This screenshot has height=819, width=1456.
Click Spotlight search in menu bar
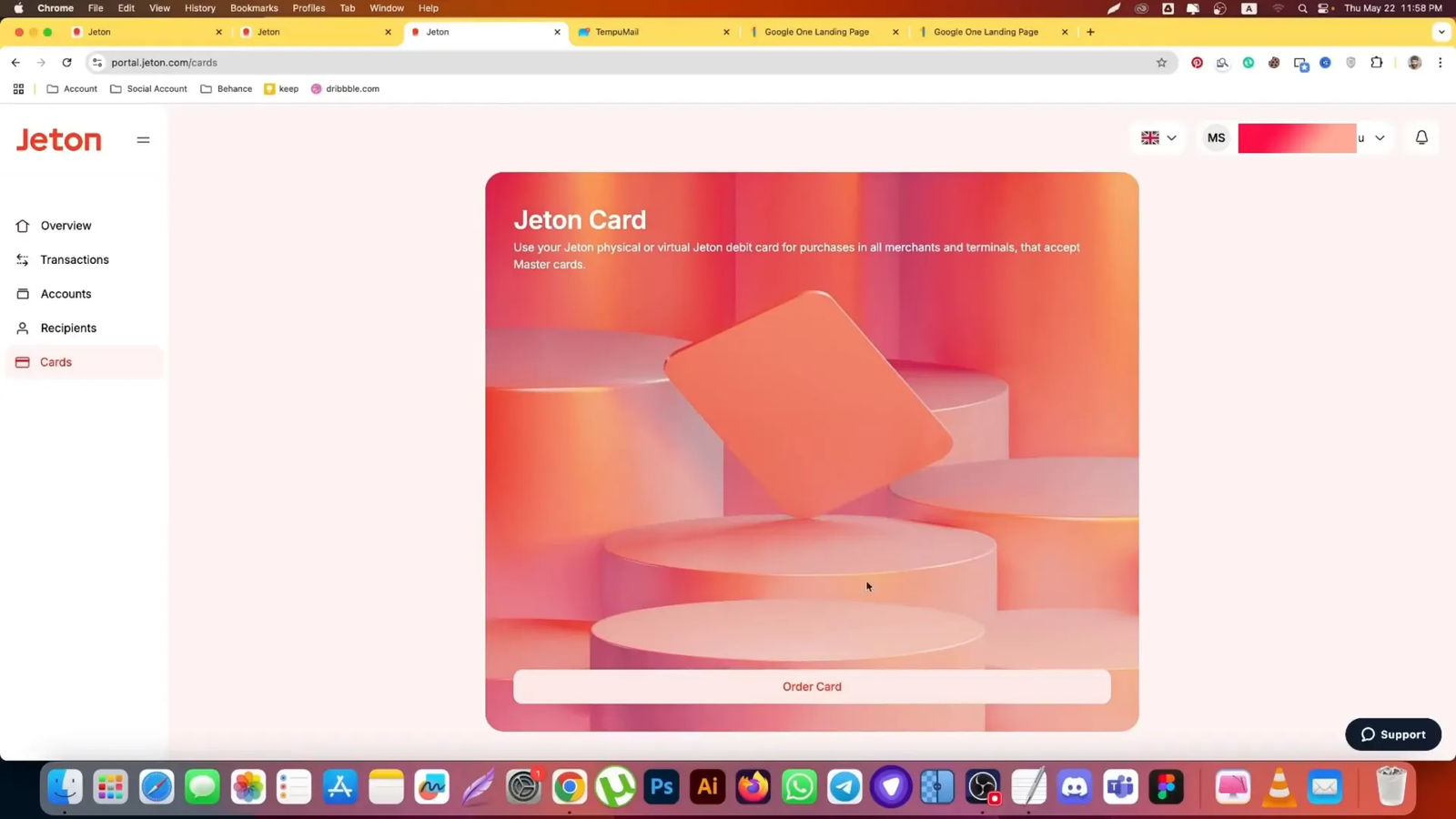click(x=1302, y=8)
